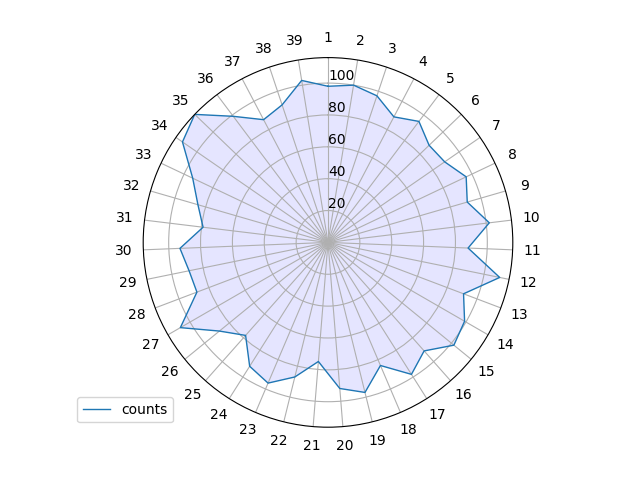640x480 pixels.
Task: Click angular axis label 28
Action: pyautogui.click(x=137, y=314)
